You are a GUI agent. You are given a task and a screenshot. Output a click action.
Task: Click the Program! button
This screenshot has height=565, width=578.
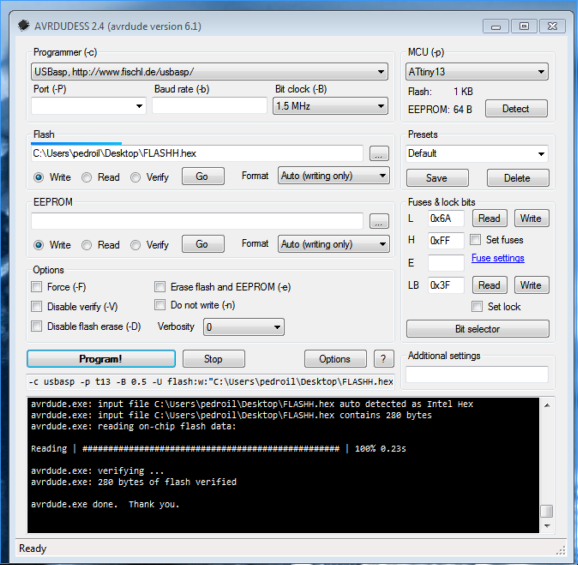tap(101, 359)
